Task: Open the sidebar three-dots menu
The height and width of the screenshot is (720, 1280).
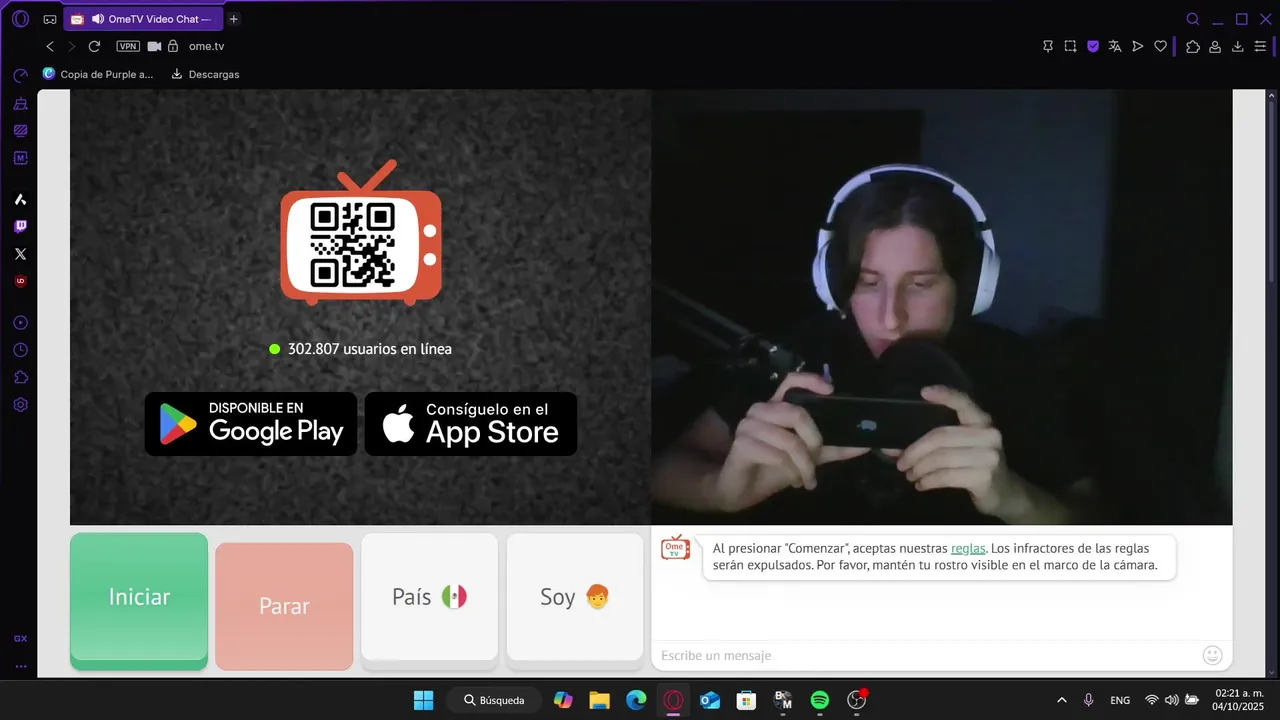Action: coord(20,666)
